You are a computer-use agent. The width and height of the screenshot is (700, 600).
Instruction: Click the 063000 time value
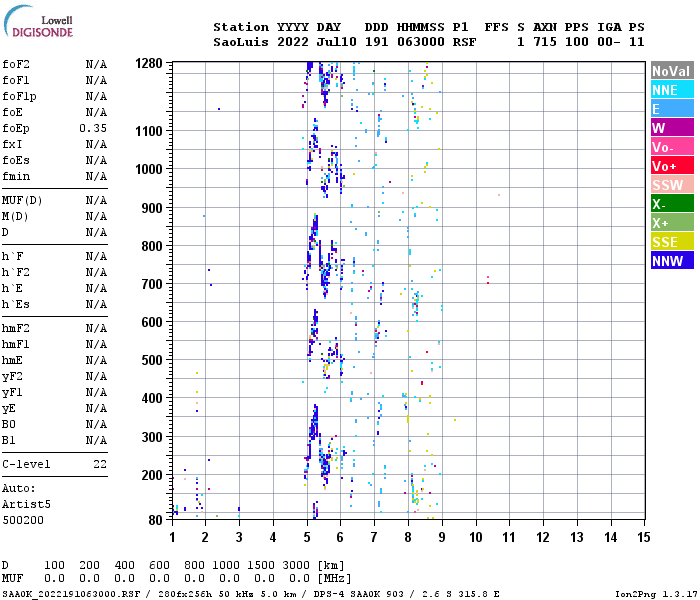click(x=421, y=42)
